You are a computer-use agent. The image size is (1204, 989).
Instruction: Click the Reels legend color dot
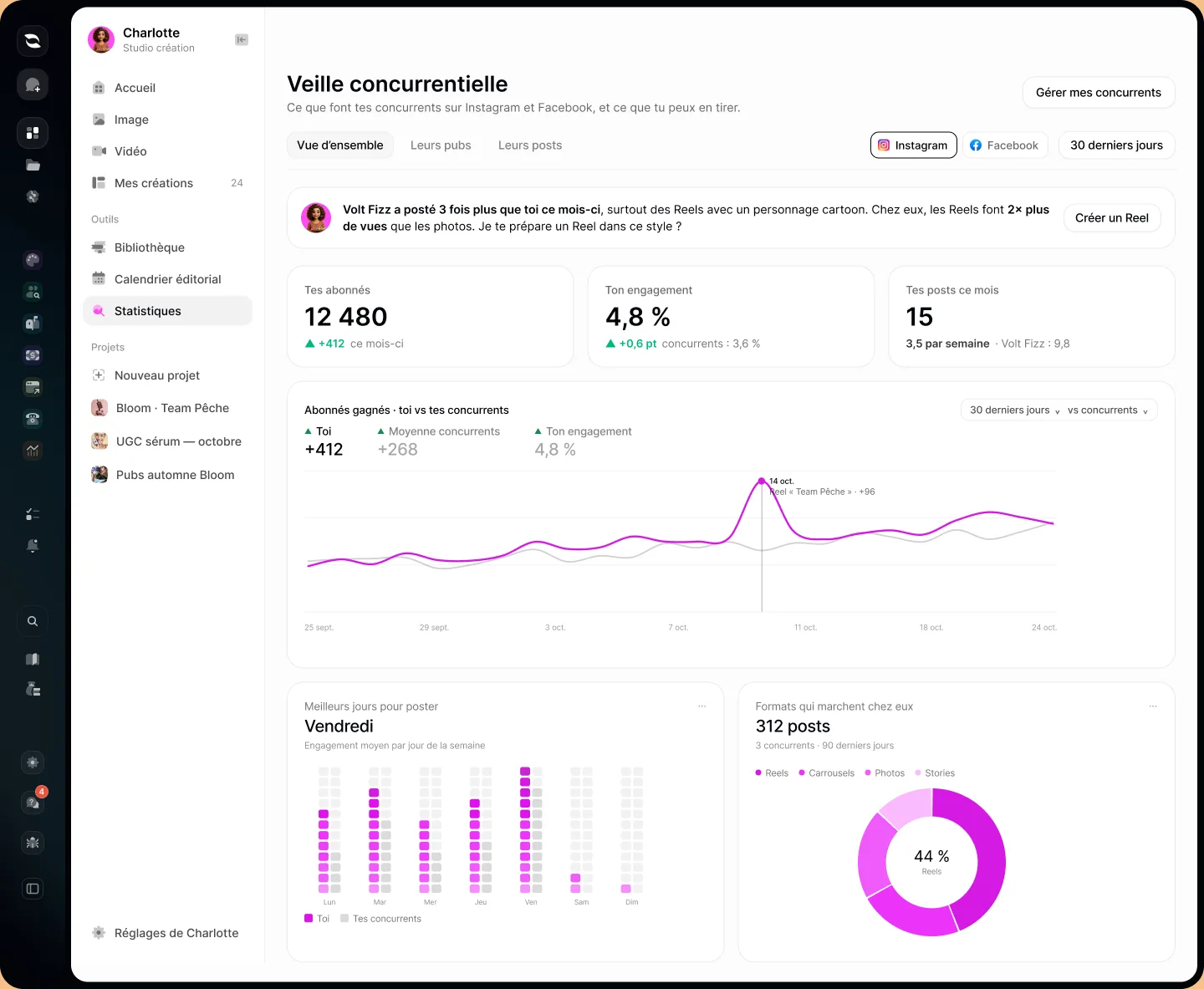coord(758,773)
